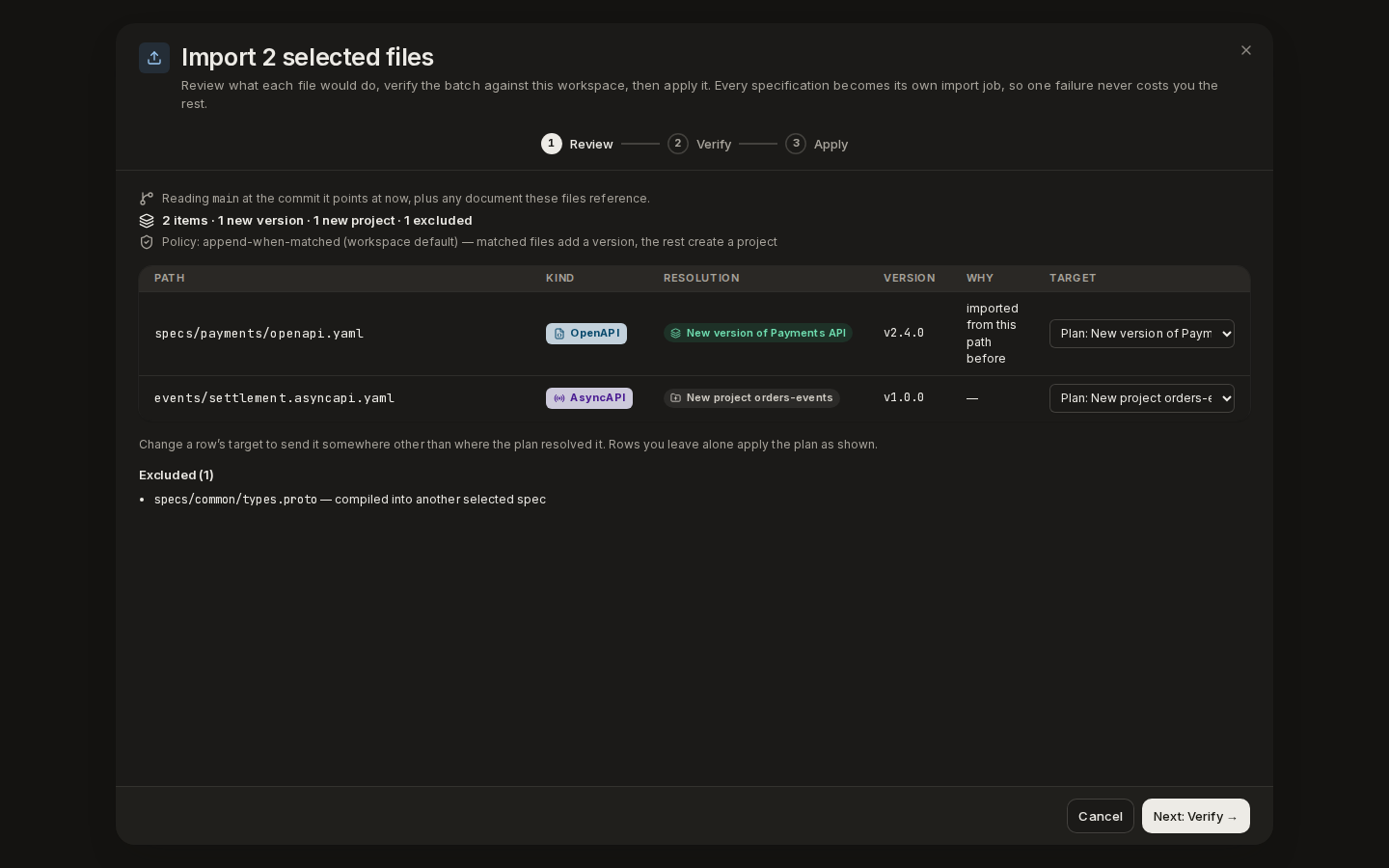Click the policy append-when-matched text

pyautogui.click(x=470, y=242)
